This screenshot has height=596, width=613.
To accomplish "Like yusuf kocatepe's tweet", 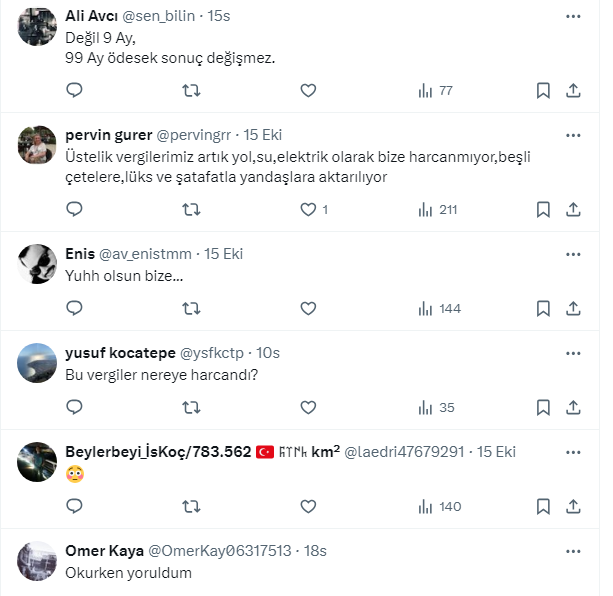I will point(308,407).
